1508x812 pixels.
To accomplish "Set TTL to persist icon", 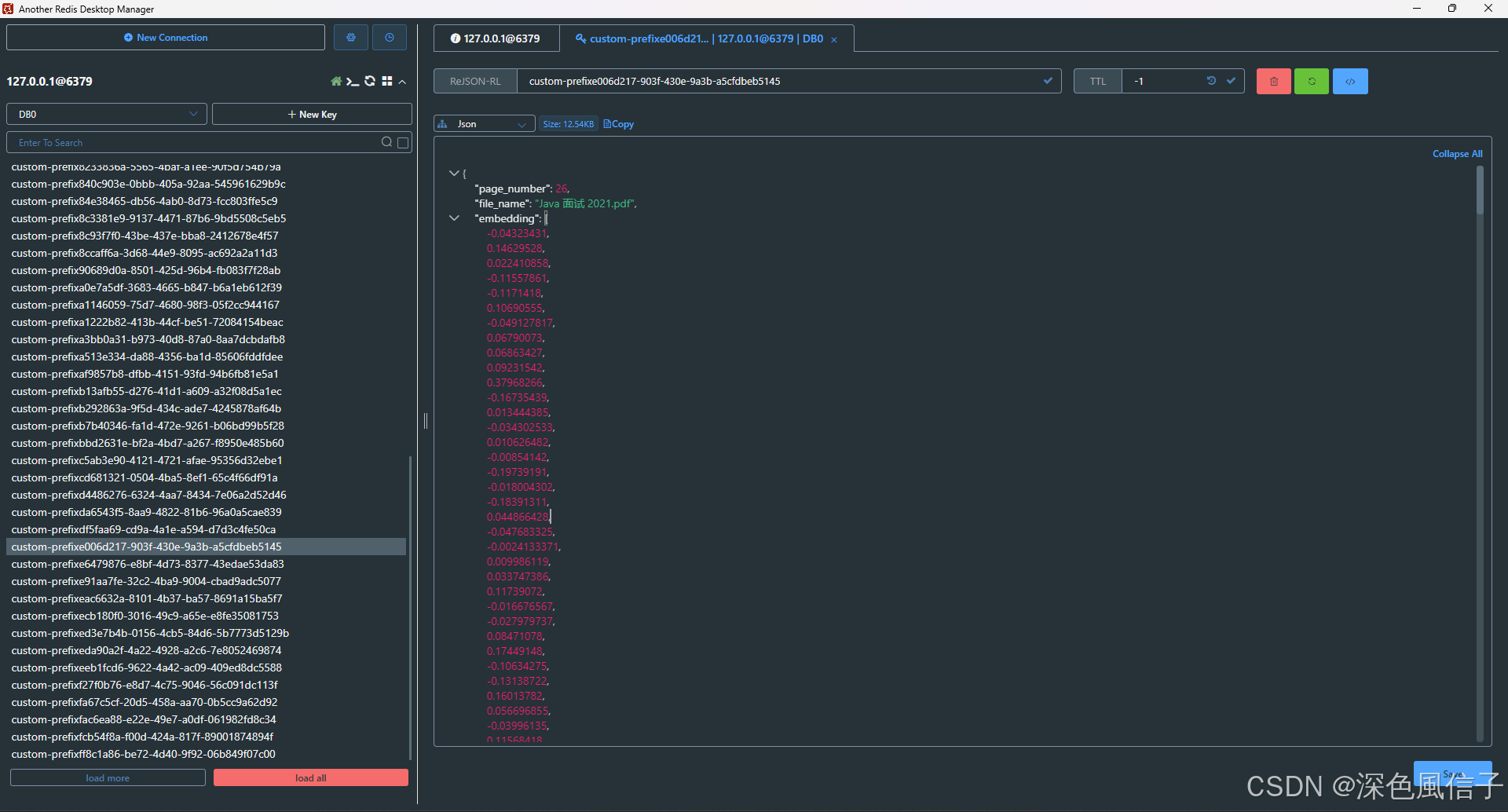I will pyautogui.click(x=1211, y=81).
